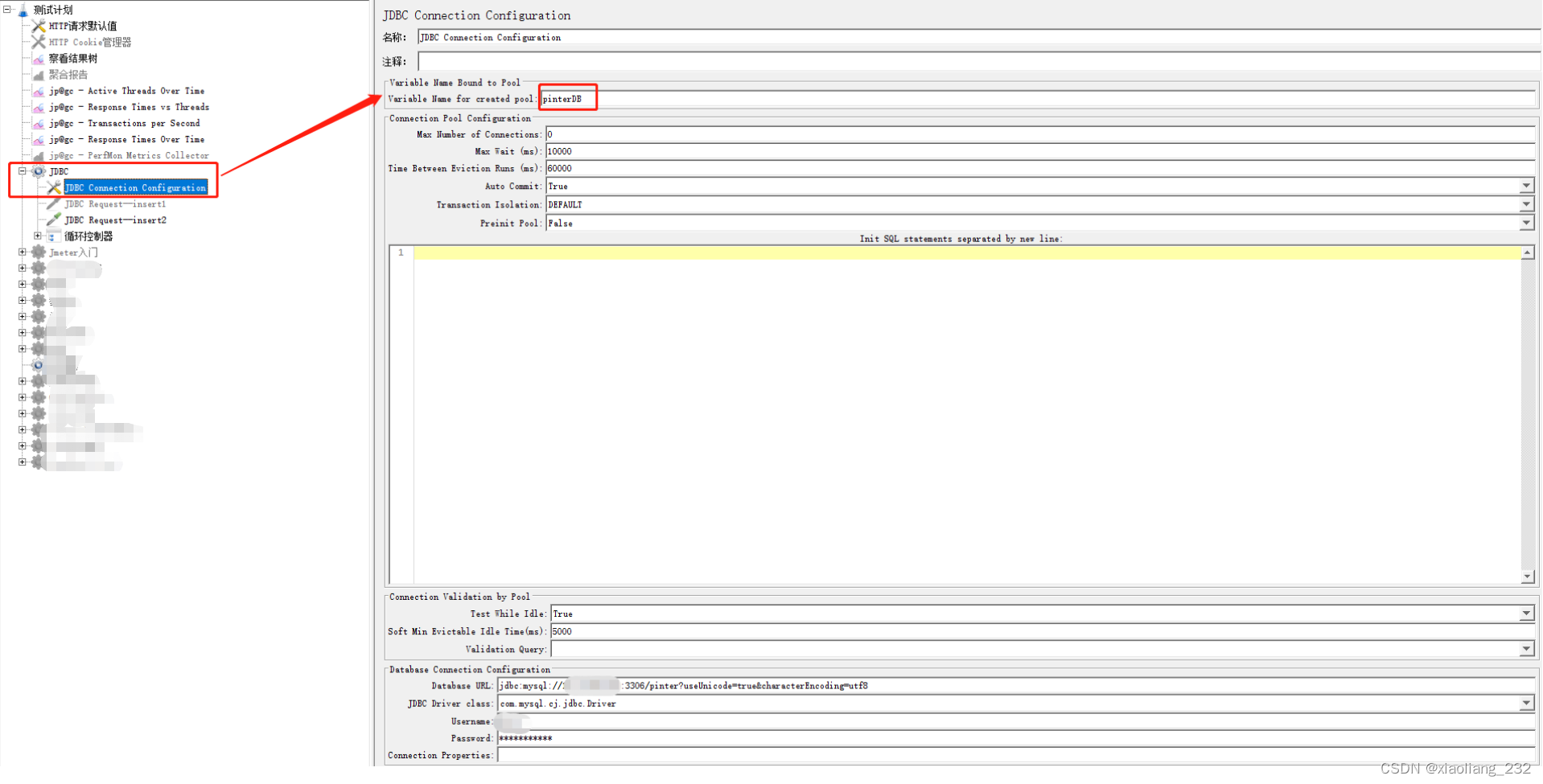Open the Transaction Isolation dropdown
The width and height of the screenshot is (1543, 784).
pyautogui.click(x=1526, y=204)
